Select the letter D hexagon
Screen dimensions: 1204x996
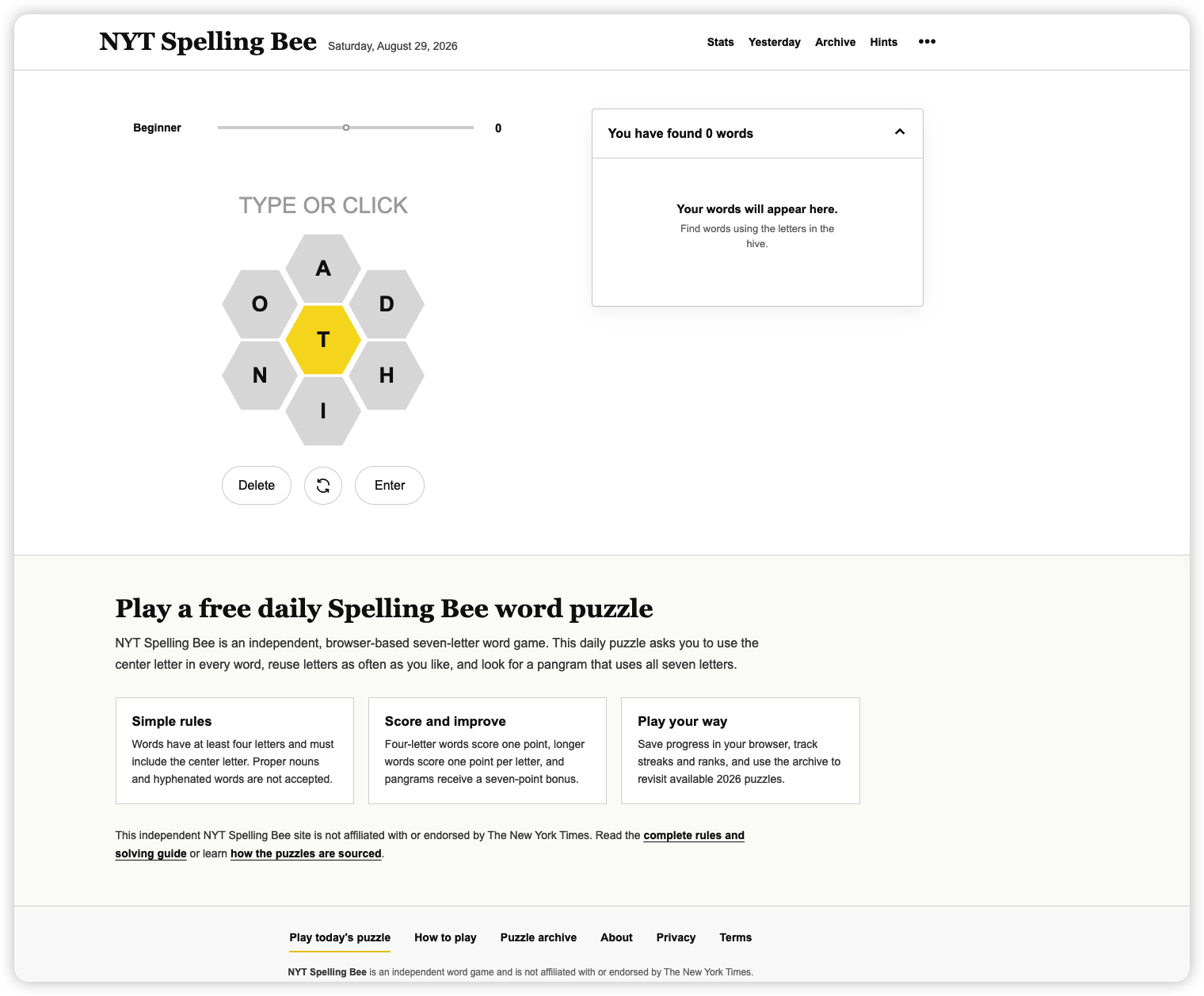[x=387, y=304]
